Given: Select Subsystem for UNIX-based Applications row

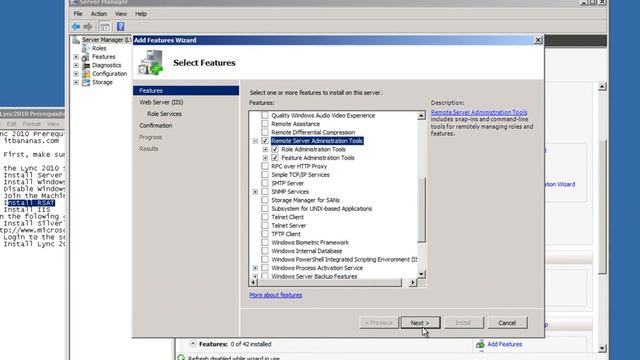Looking at the screenshot, I should pos(322,209).
